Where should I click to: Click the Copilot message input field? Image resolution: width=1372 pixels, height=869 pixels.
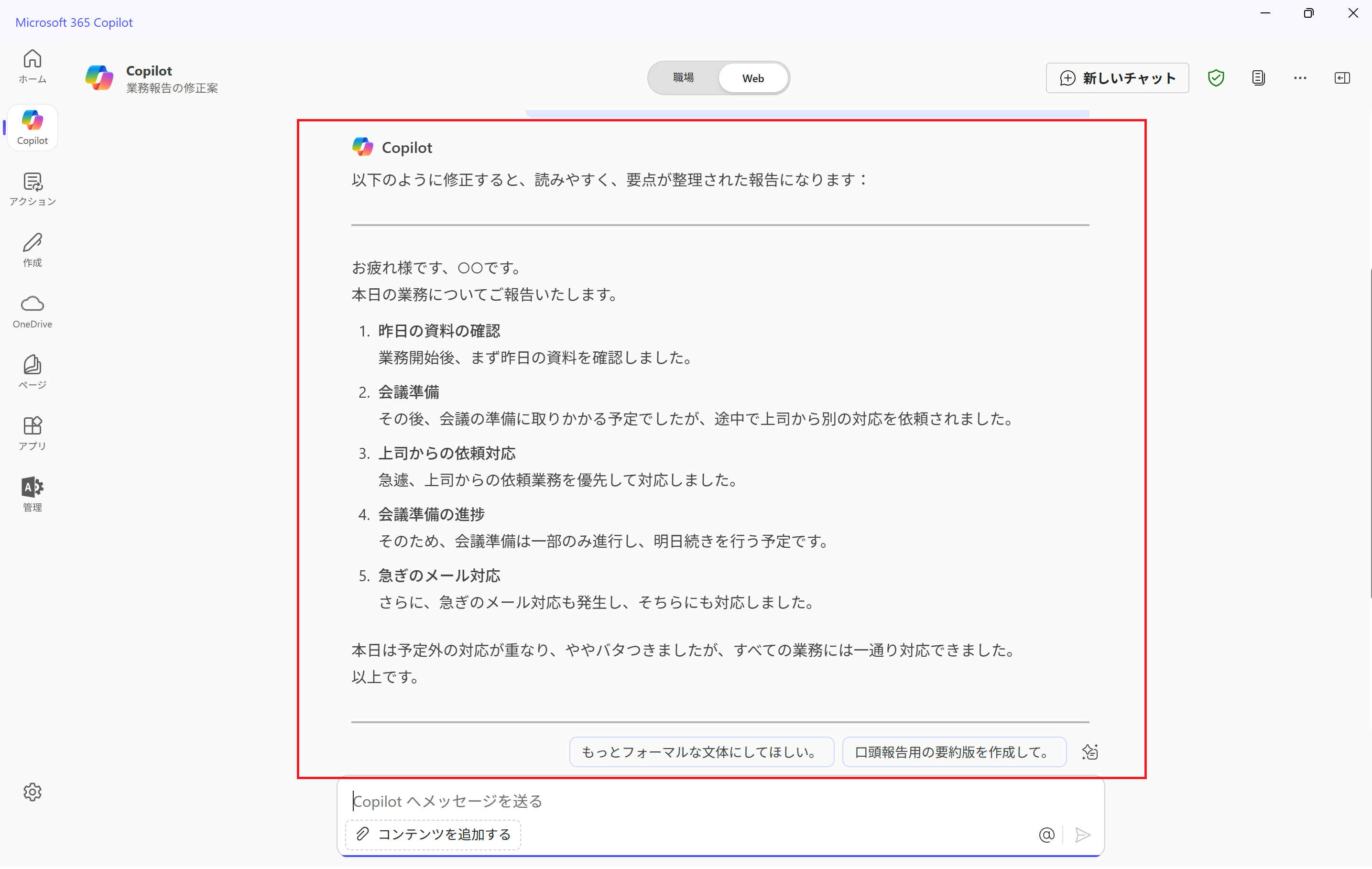(720, 802)
